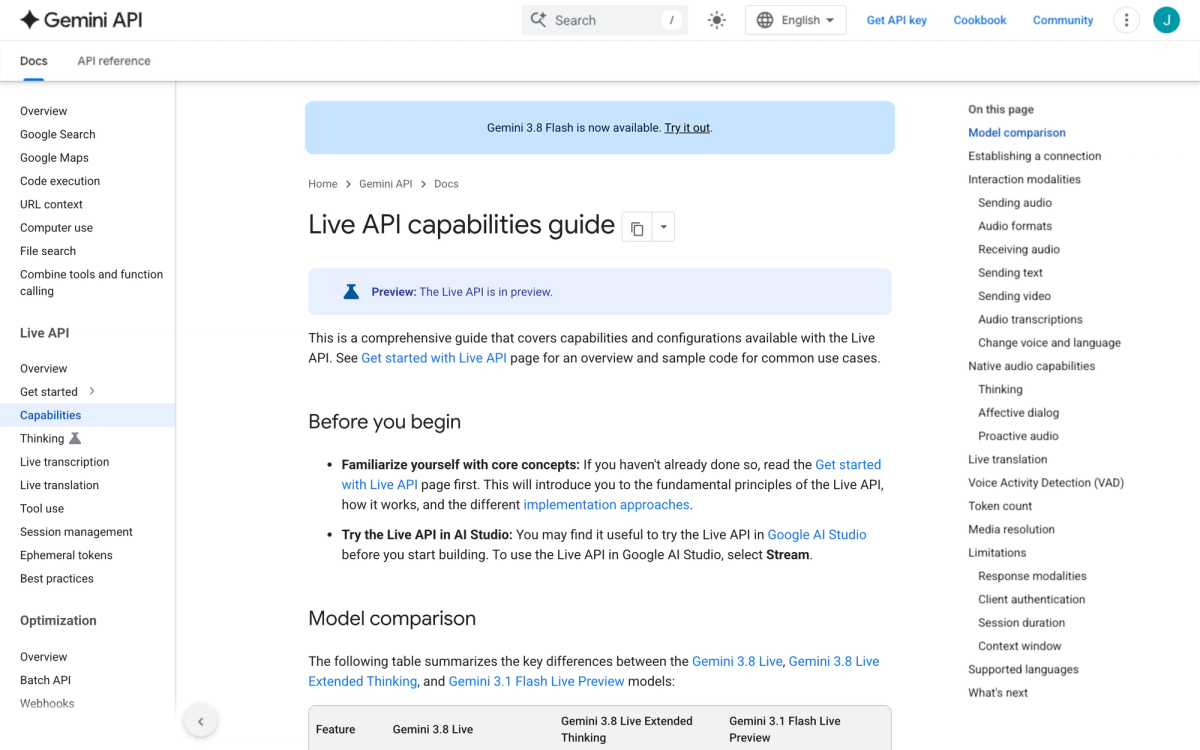Viewport: 1200px width, 750px height.
Task: Open the dropdown arrow next to the copy page button
Action: (x=663, y=228)
